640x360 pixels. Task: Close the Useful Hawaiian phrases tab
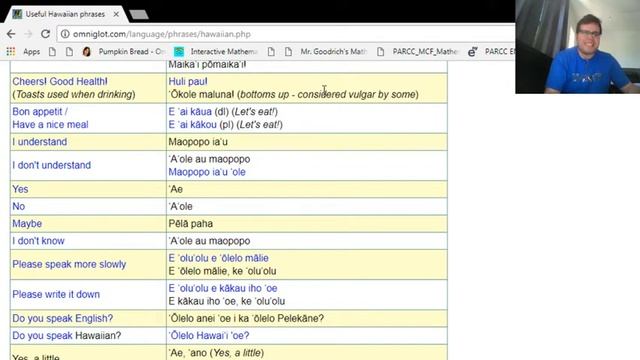pyautogui.click(x=116, y=14)
